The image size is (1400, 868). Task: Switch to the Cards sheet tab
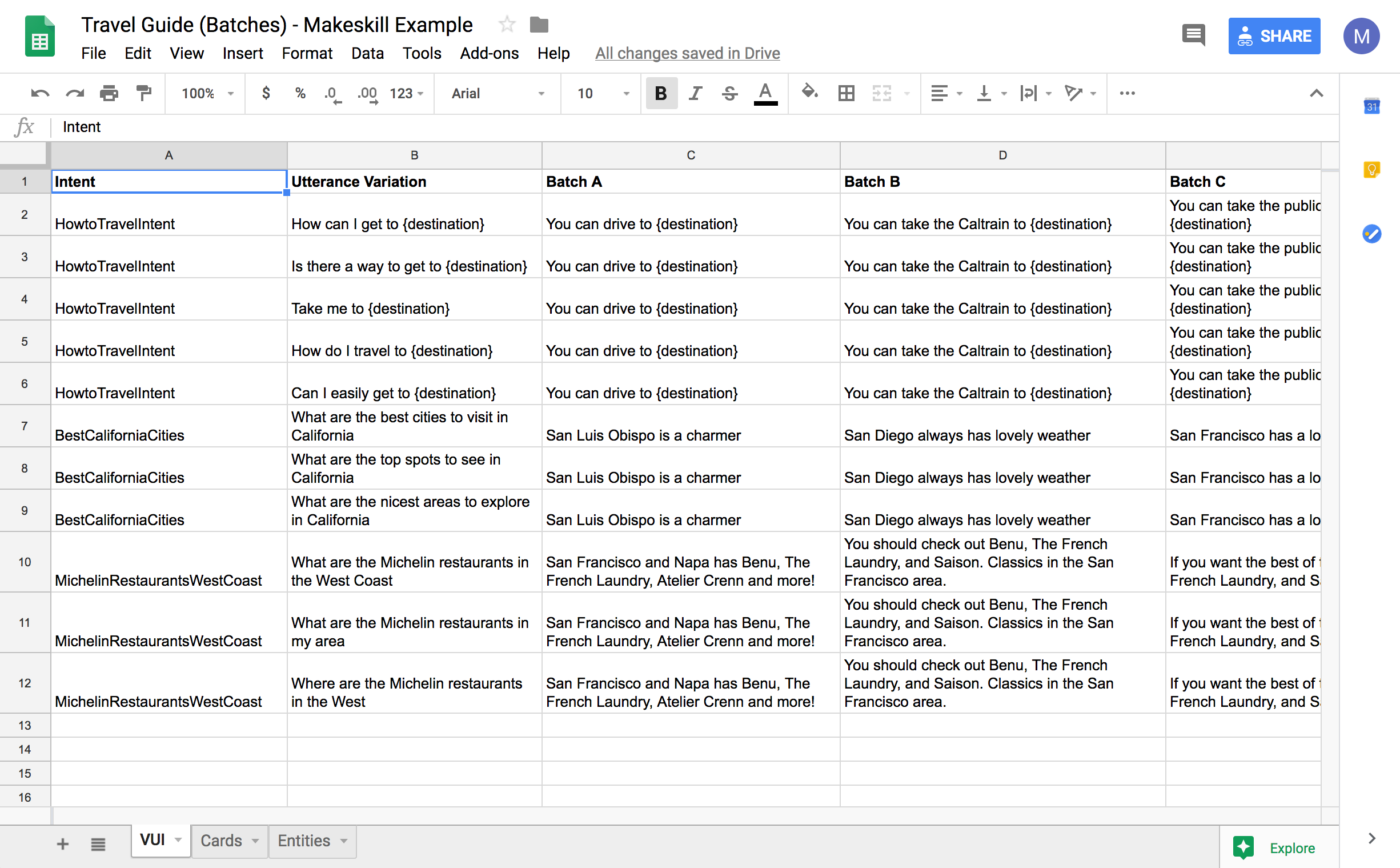click(x=221, y=841)
